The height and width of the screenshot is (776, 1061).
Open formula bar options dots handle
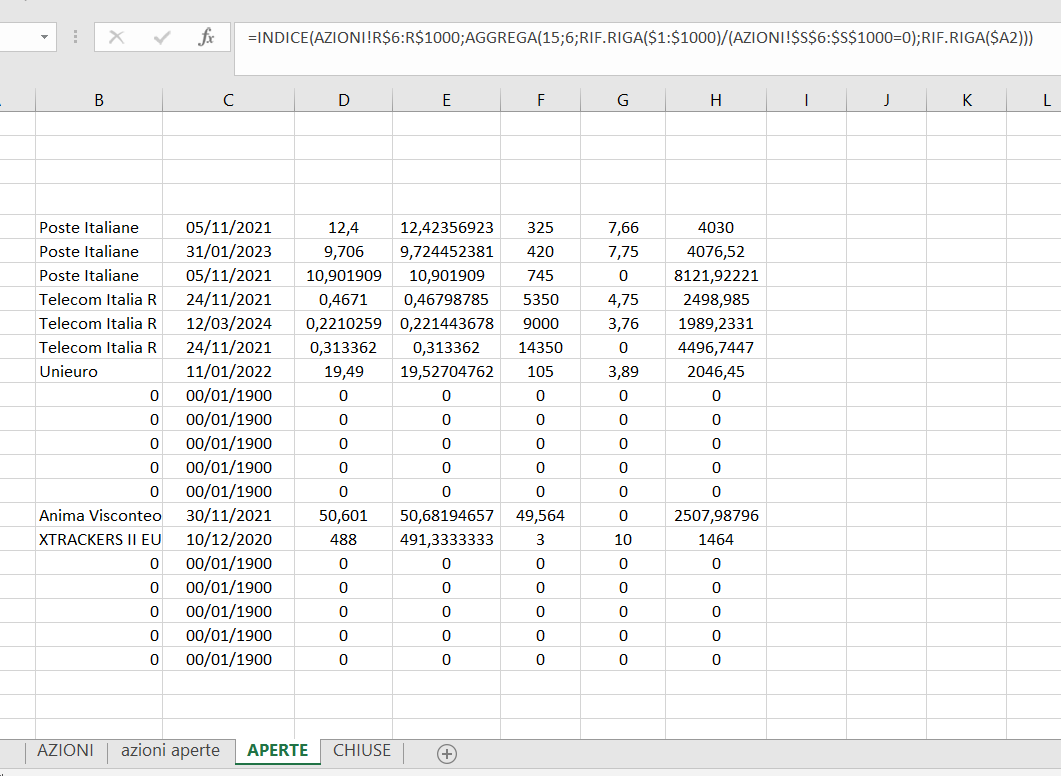(x=75, y=37)
